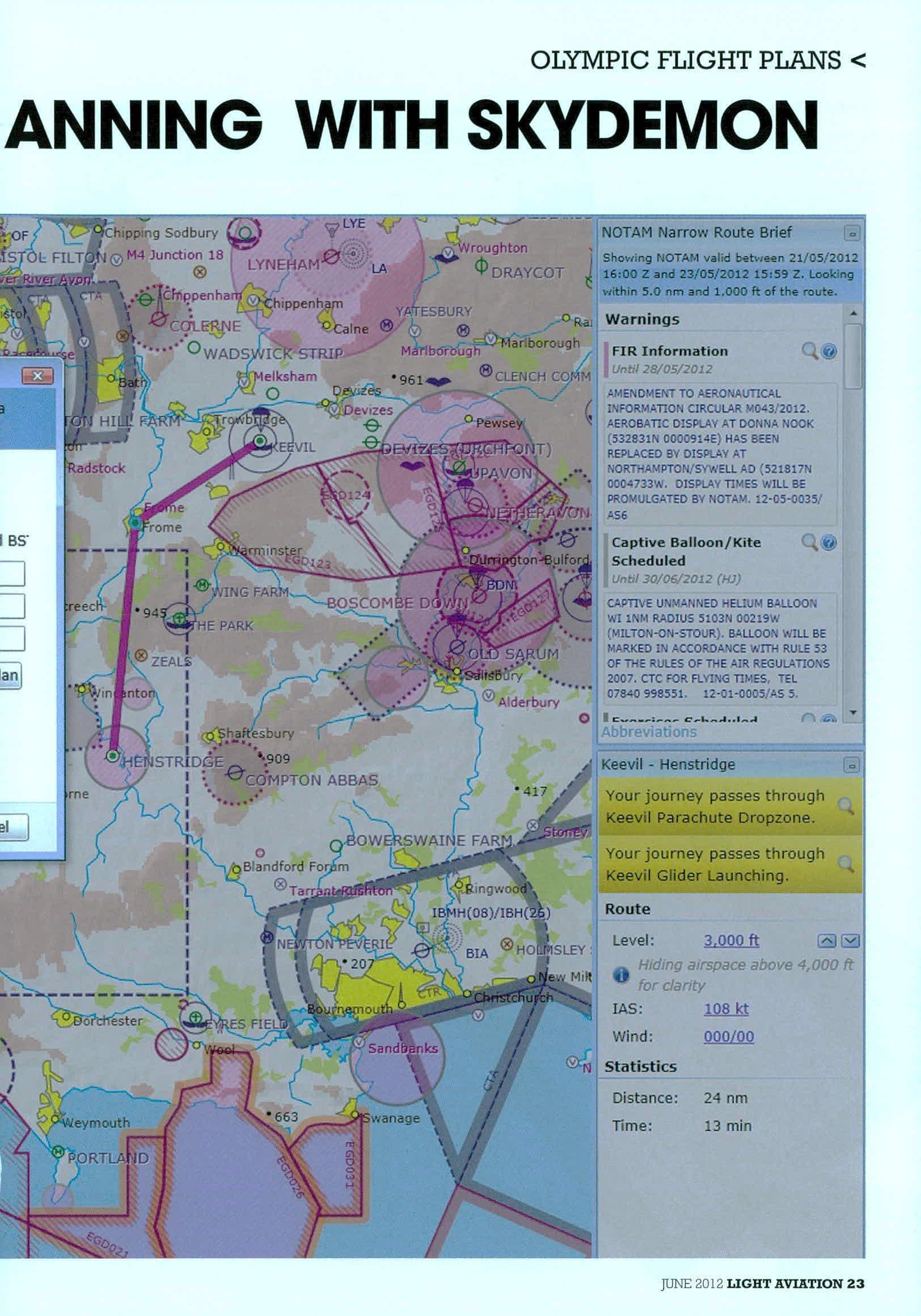This screenshot has height=1316, width=921.
Task: Locate the Keevil Parachute Dropzone warning via magnifier
Action: tap(846, 806)
